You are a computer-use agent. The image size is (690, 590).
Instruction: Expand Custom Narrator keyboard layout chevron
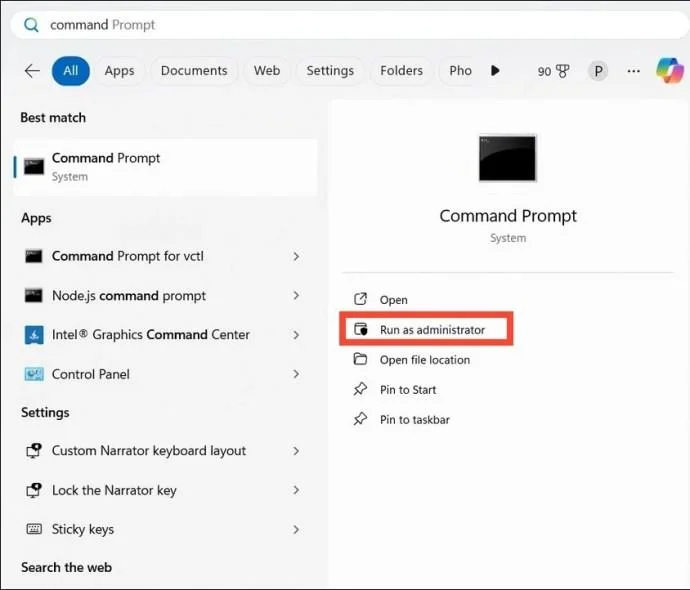296,451
